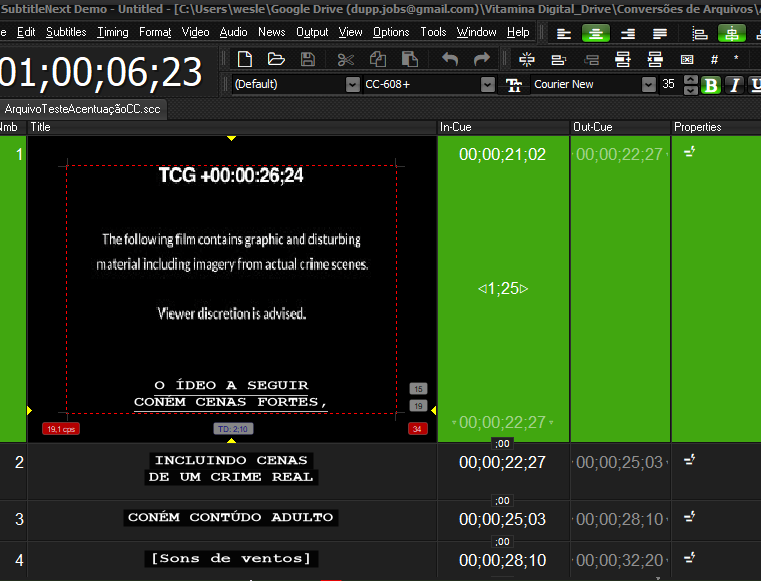Image resolution: width=761 pixels, height=581 pixels.
Task: Click the Cut scissors icon
Action: [x=346, y=60]
